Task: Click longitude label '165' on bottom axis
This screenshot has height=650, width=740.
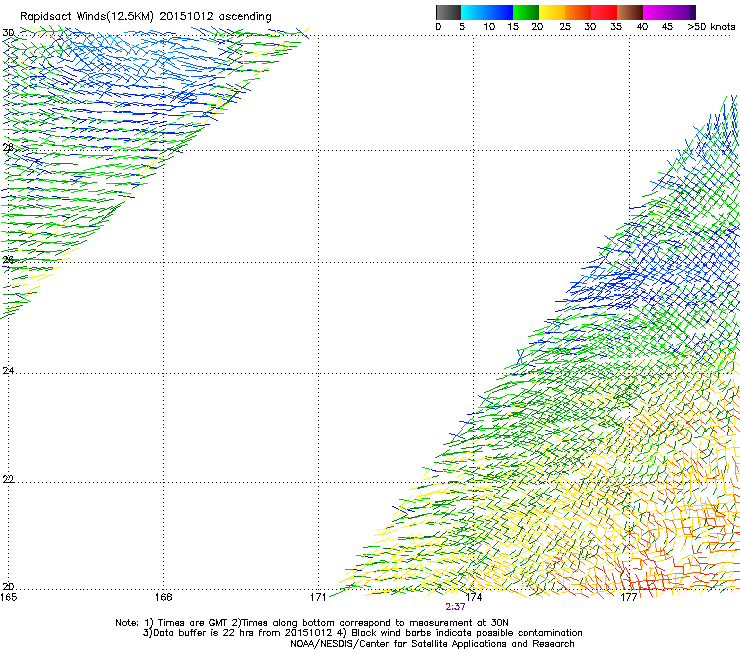Action: (x=8, y=597)
